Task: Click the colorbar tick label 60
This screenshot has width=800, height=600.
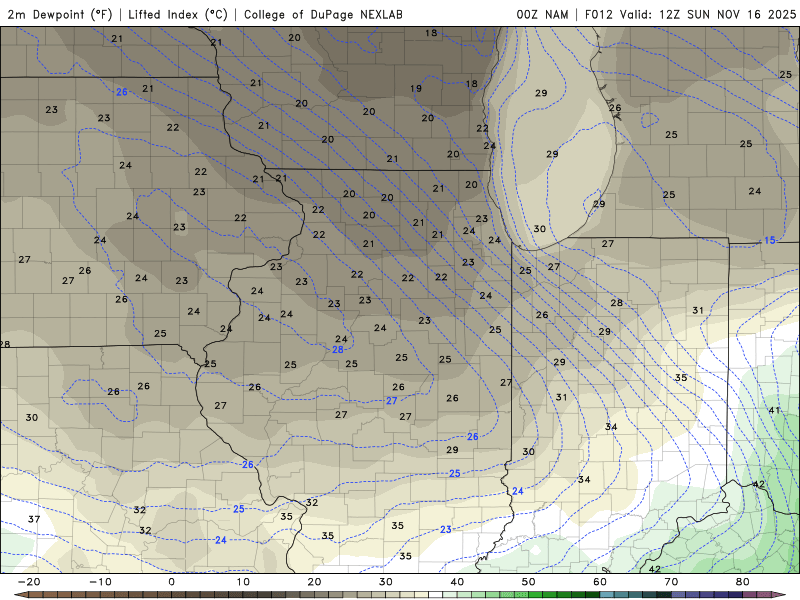Action: coord(600,582)
